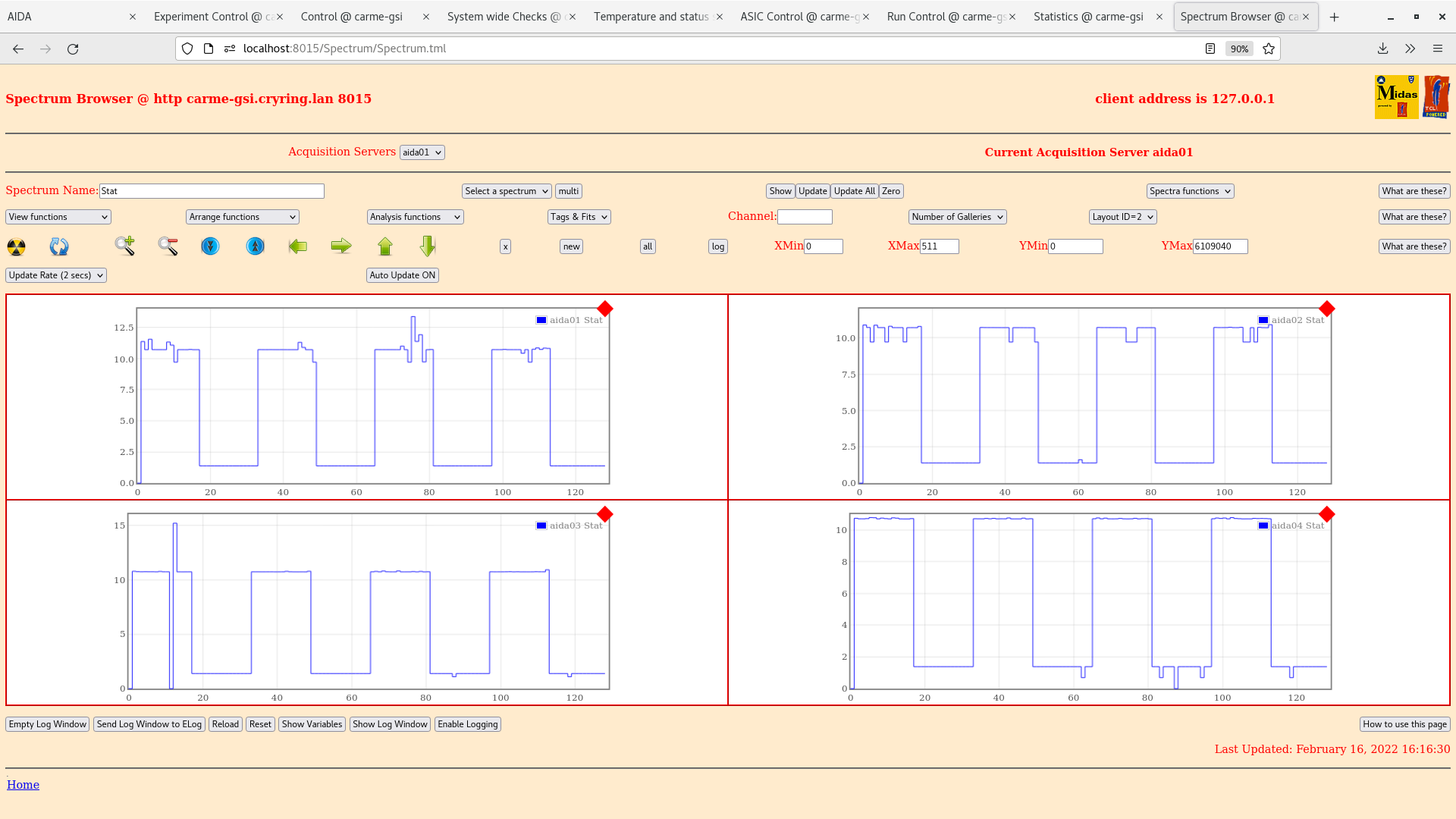Toggle Auto Update ON button

[x=403, y=275]
